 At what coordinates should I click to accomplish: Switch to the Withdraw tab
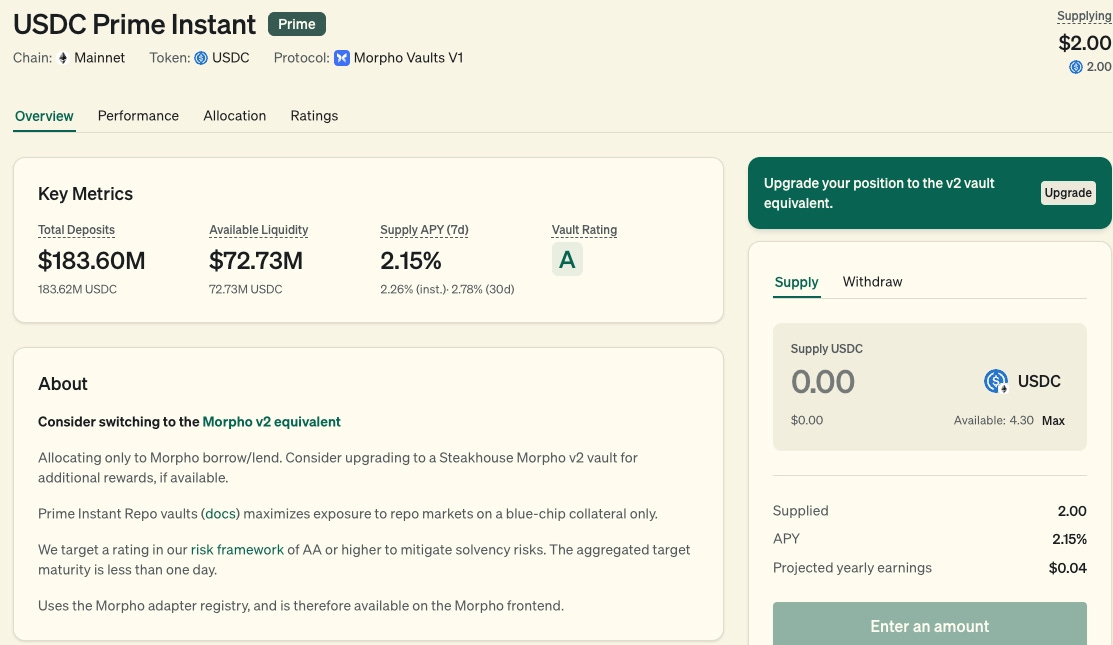tap(872, 282)
